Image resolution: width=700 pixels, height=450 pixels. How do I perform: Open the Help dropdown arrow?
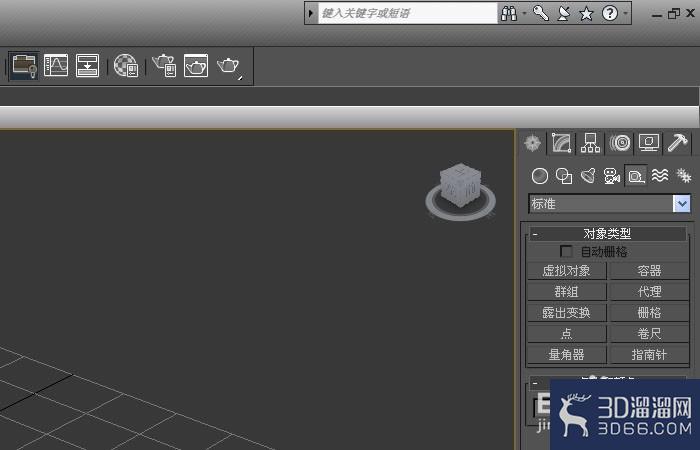pyautogui.click(x=625, y=13)
